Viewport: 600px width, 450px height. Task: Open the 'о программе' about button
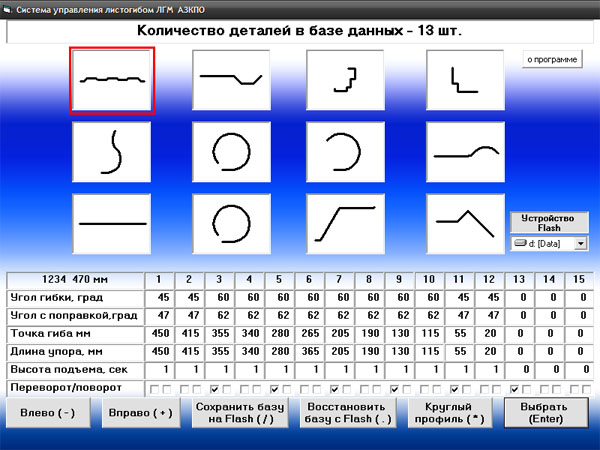tap(552, 60)
